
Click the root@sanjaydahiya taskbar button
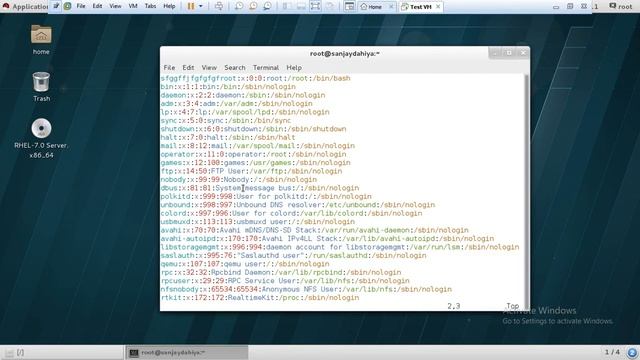point(187,352)
